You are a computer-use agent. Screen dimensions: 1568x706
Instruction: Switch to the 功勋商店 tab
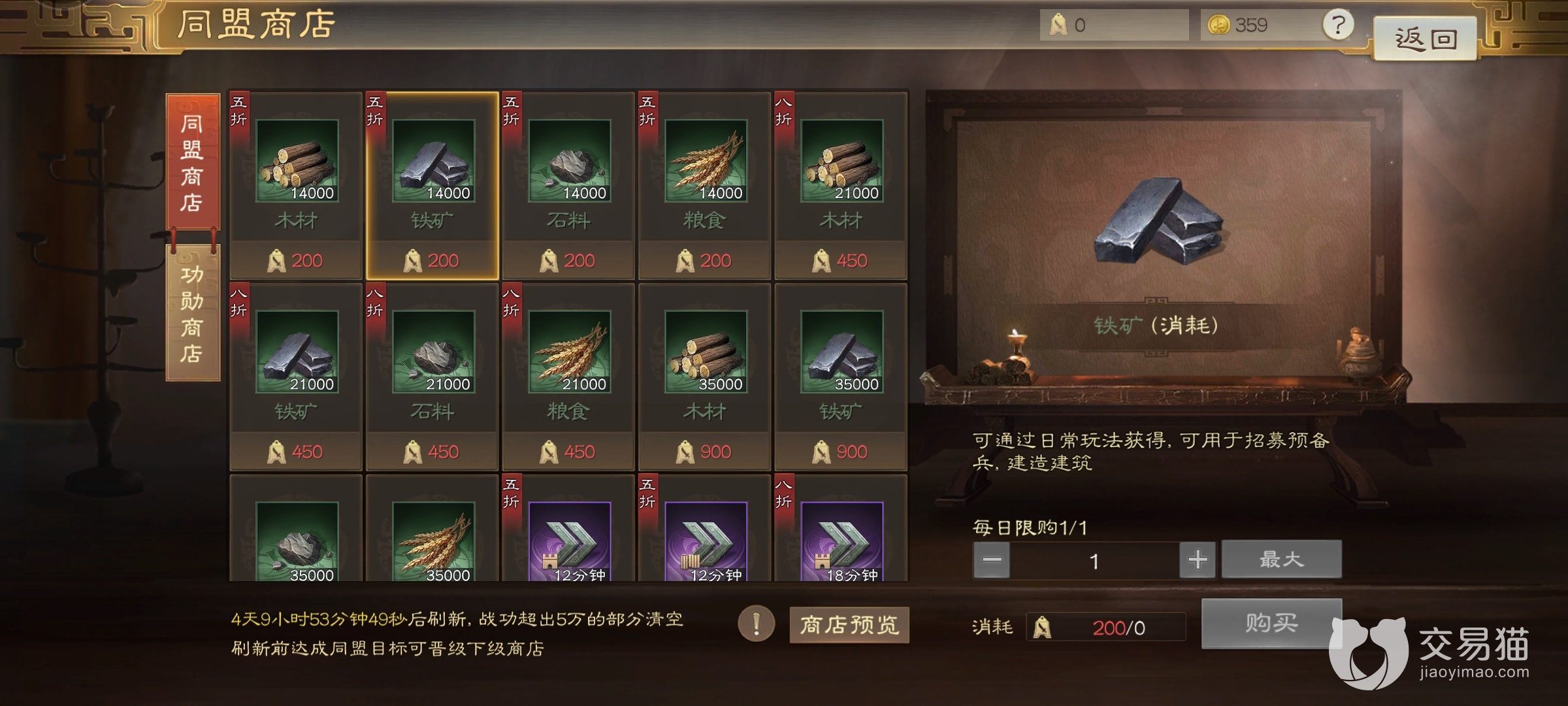(x=192, y=312)
